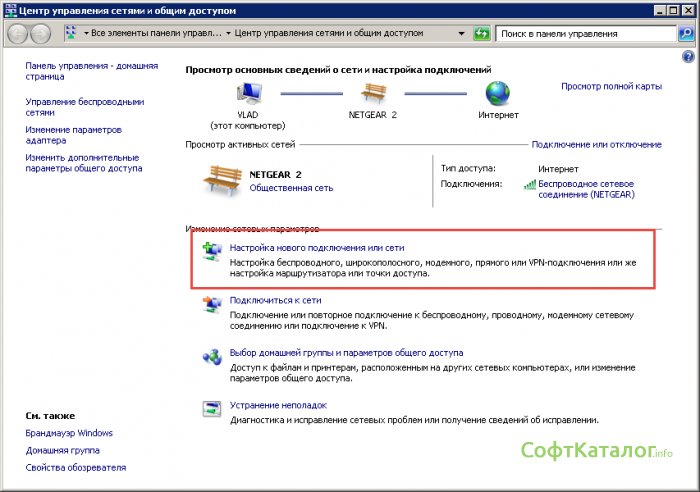Click the NETGEAR 2 bench icon in network map

click(373, 93)
